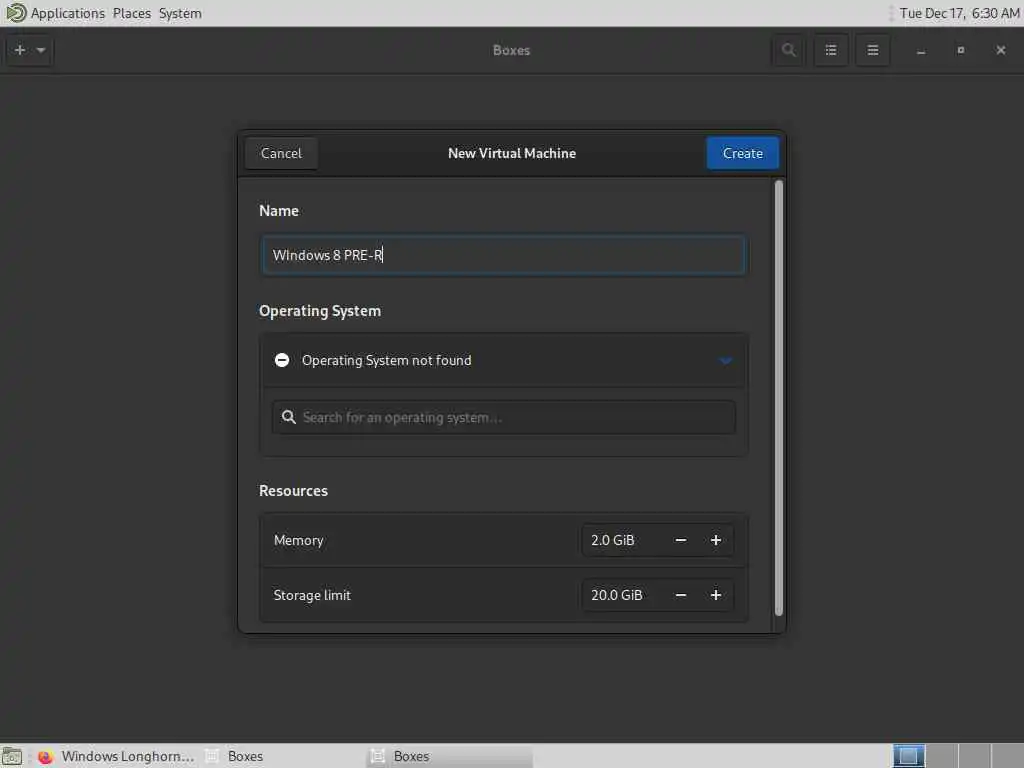Viewport: 1024px width, 768px height.
Task: Close the Boxes window
Action: (x=1000, y=50)
